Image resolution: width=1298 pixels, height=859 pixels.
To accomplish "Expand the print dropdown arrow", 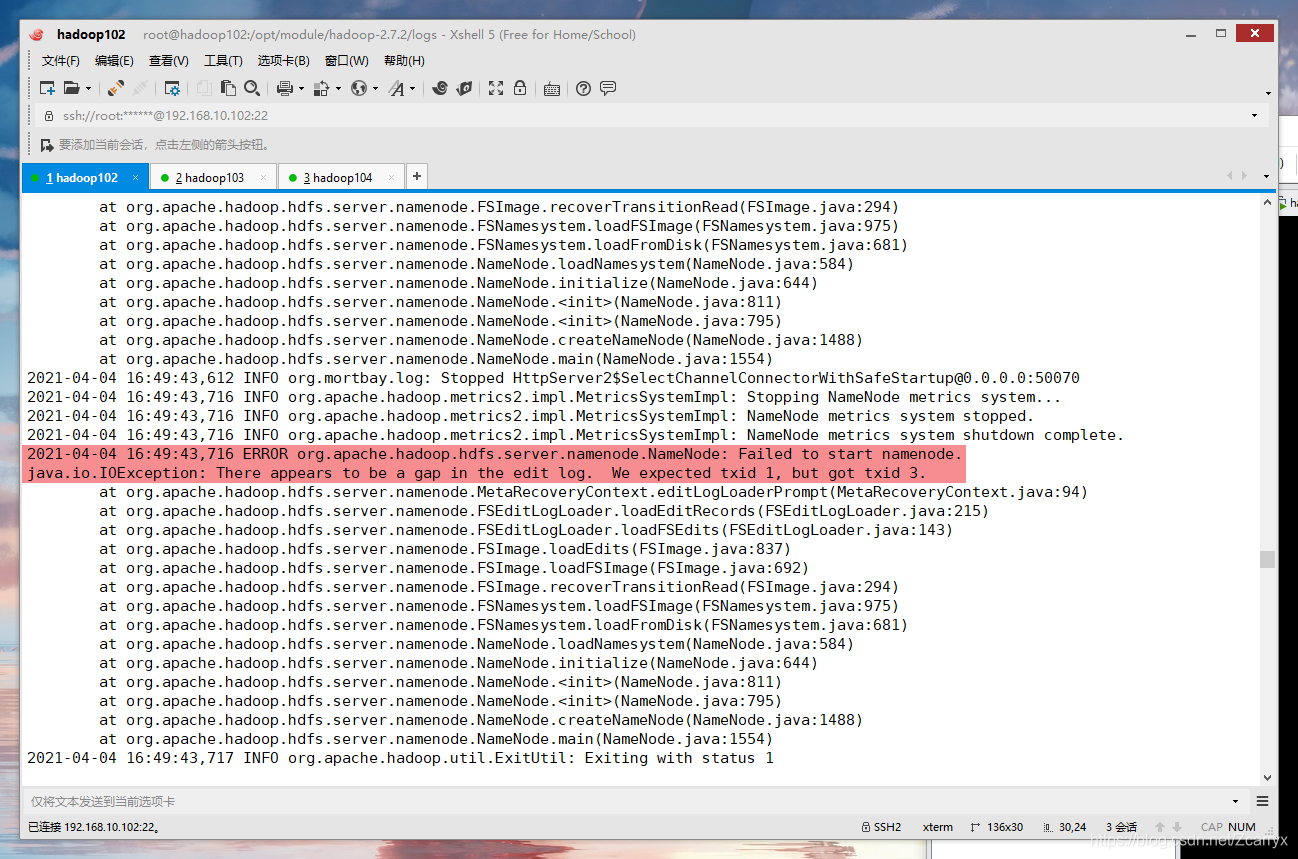I will pyautogui.click(x=301, y=89).
